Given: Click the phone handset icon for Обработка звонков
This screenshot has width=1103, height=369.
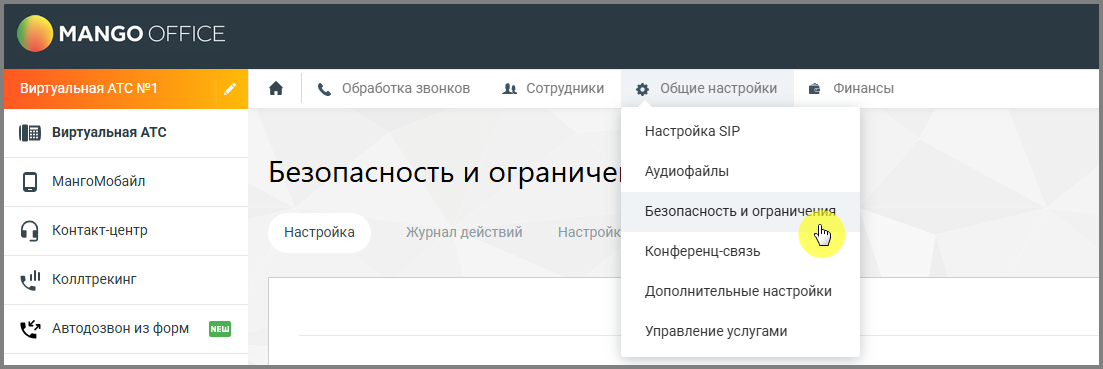Looking at the screenshot, I should (x=324, y=89).
